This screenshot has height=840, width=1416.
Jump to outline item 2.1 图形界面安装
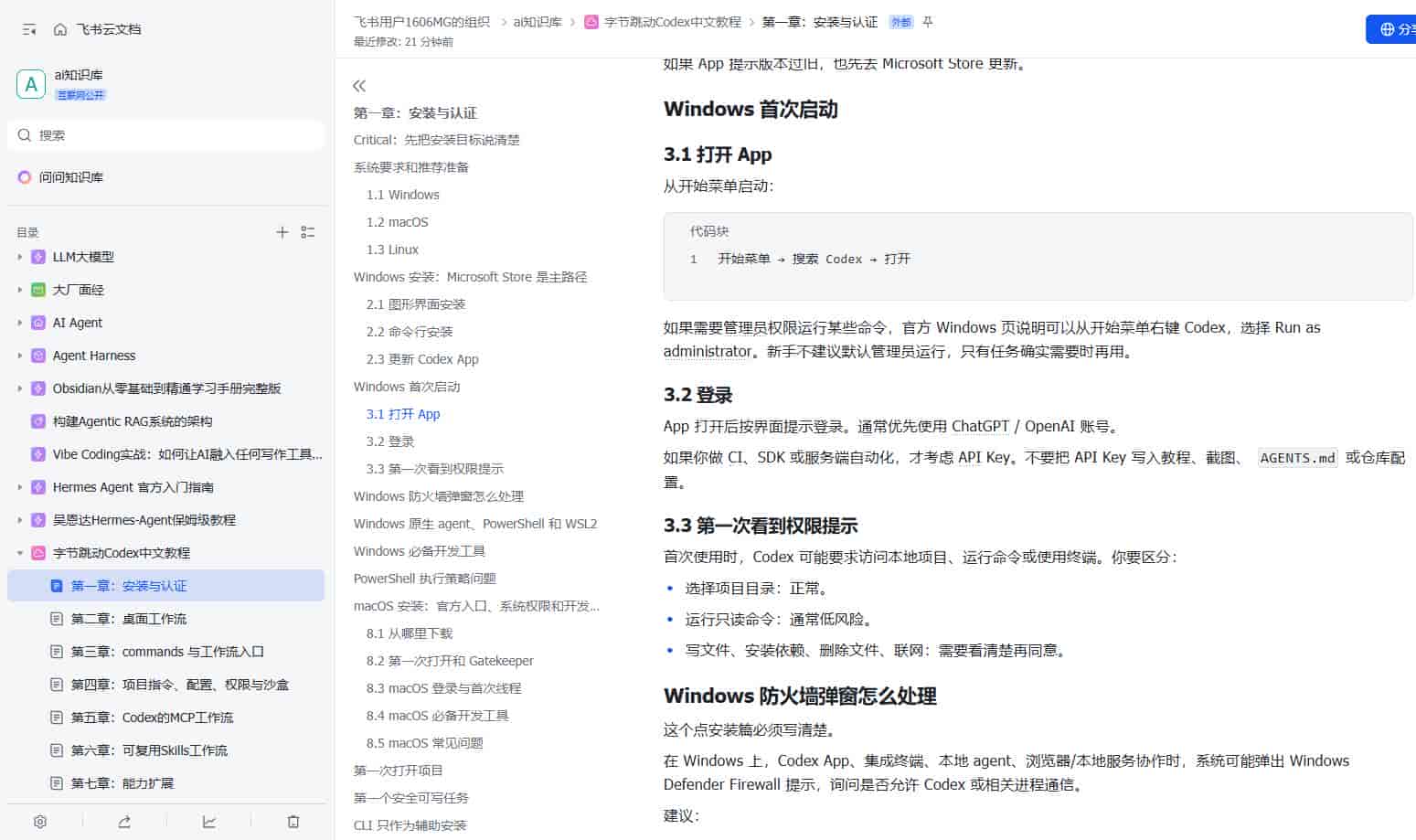(416, 304)
